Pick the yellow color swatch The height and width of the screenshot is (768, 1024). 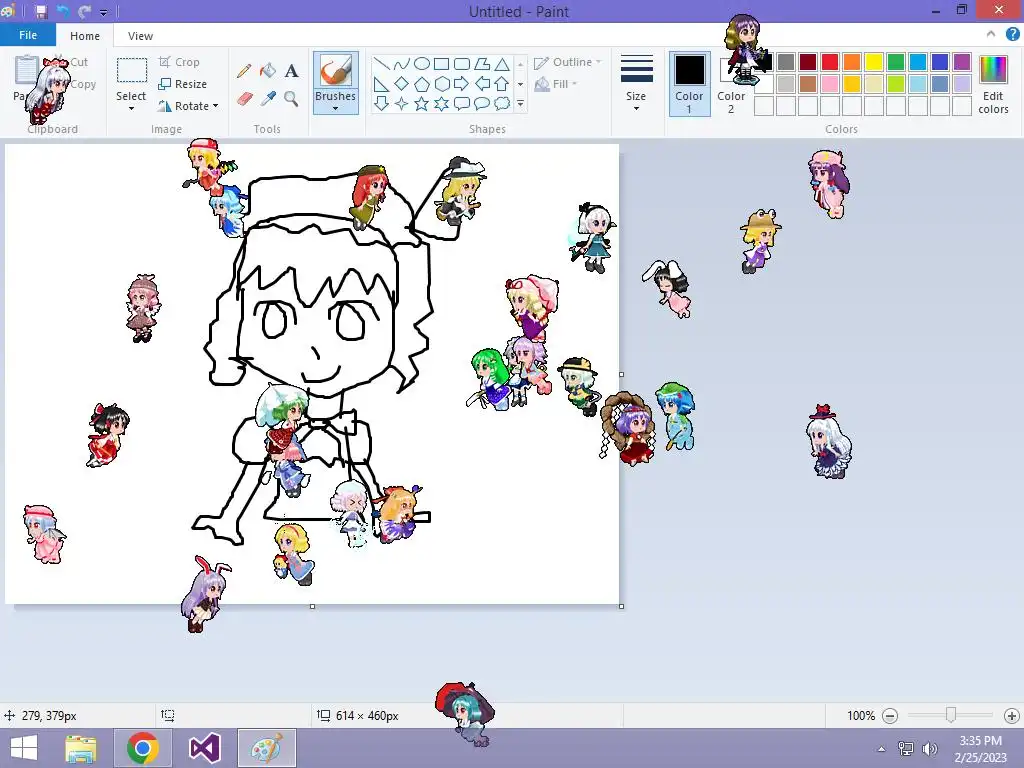(874, 62)
